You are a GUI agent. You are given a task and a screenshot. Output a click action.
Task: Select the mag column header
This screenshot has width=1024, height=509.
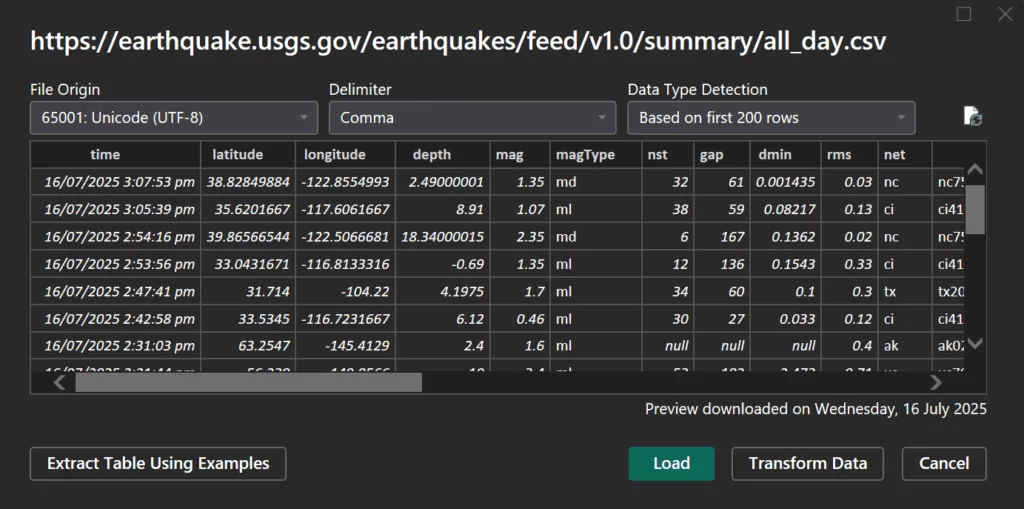(x=520, y=155)
